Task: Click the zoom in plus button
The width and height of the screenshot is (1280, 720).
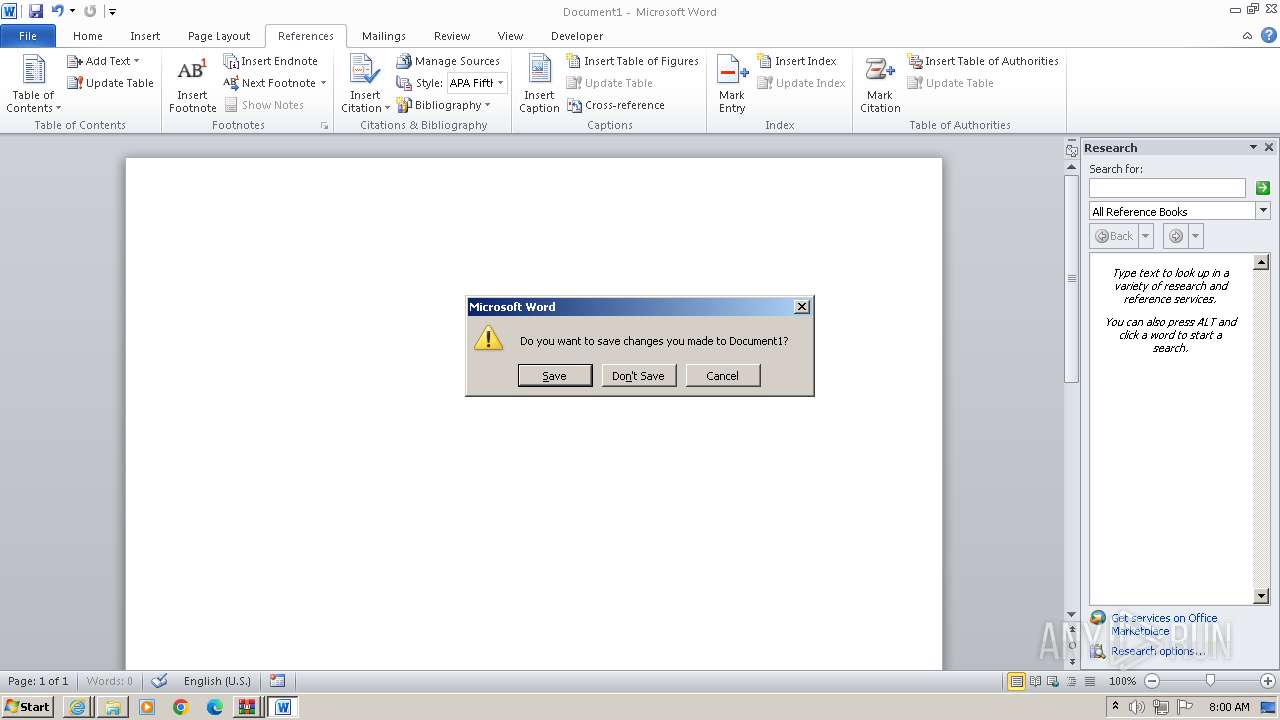Action: pyautogui.click(x=1268, y=681)
